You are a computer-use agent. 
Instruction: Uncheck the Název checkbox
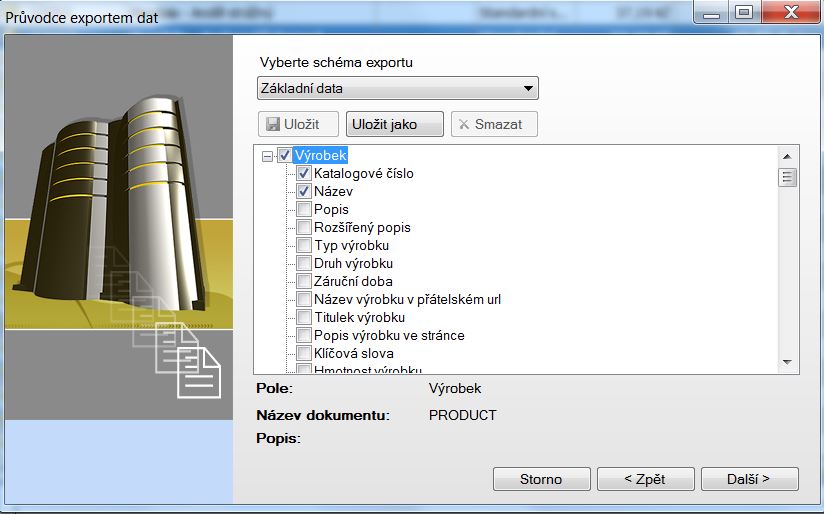[304, 192]
